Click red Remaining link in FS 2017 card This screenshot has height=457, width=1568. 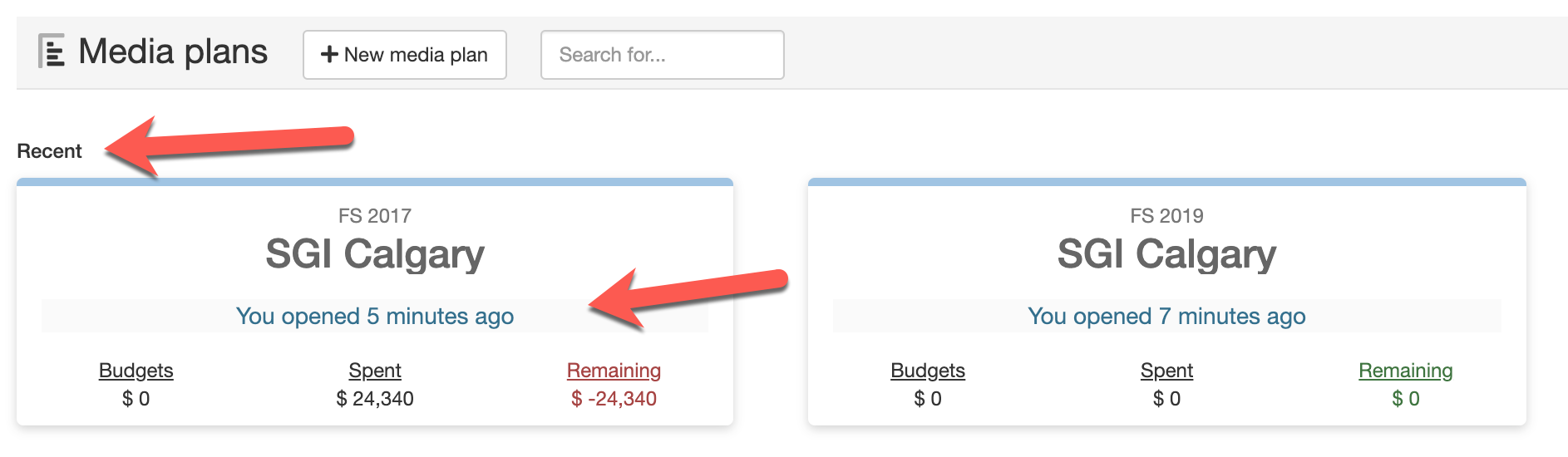click(x=614, y=371)
